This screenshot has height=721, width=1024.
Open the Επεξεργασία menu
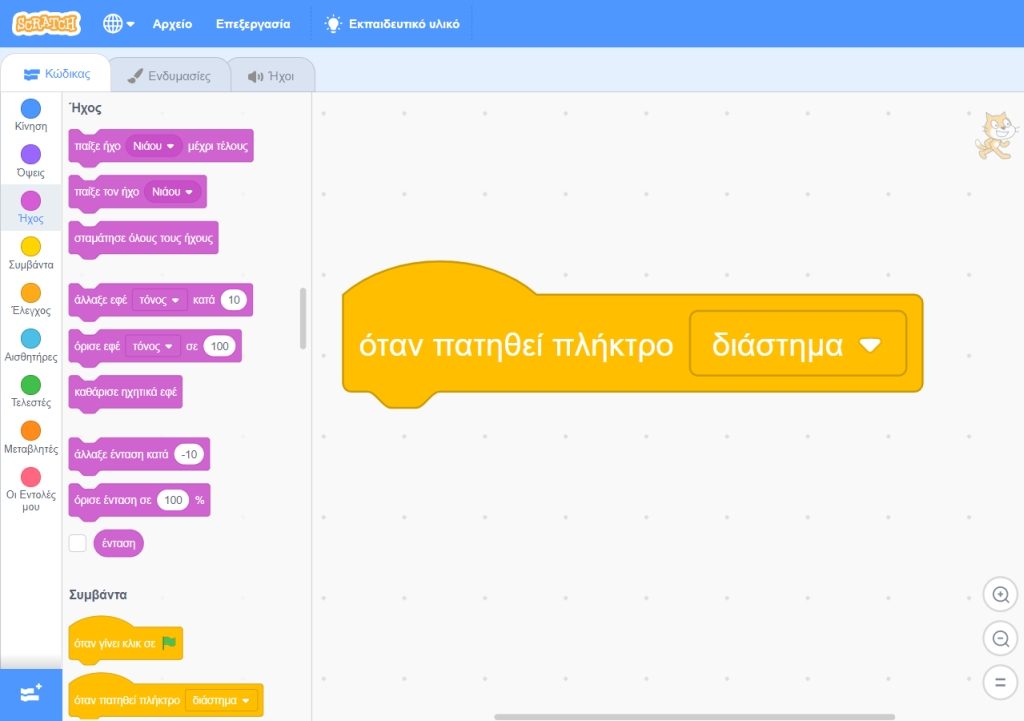coord(253,24)
